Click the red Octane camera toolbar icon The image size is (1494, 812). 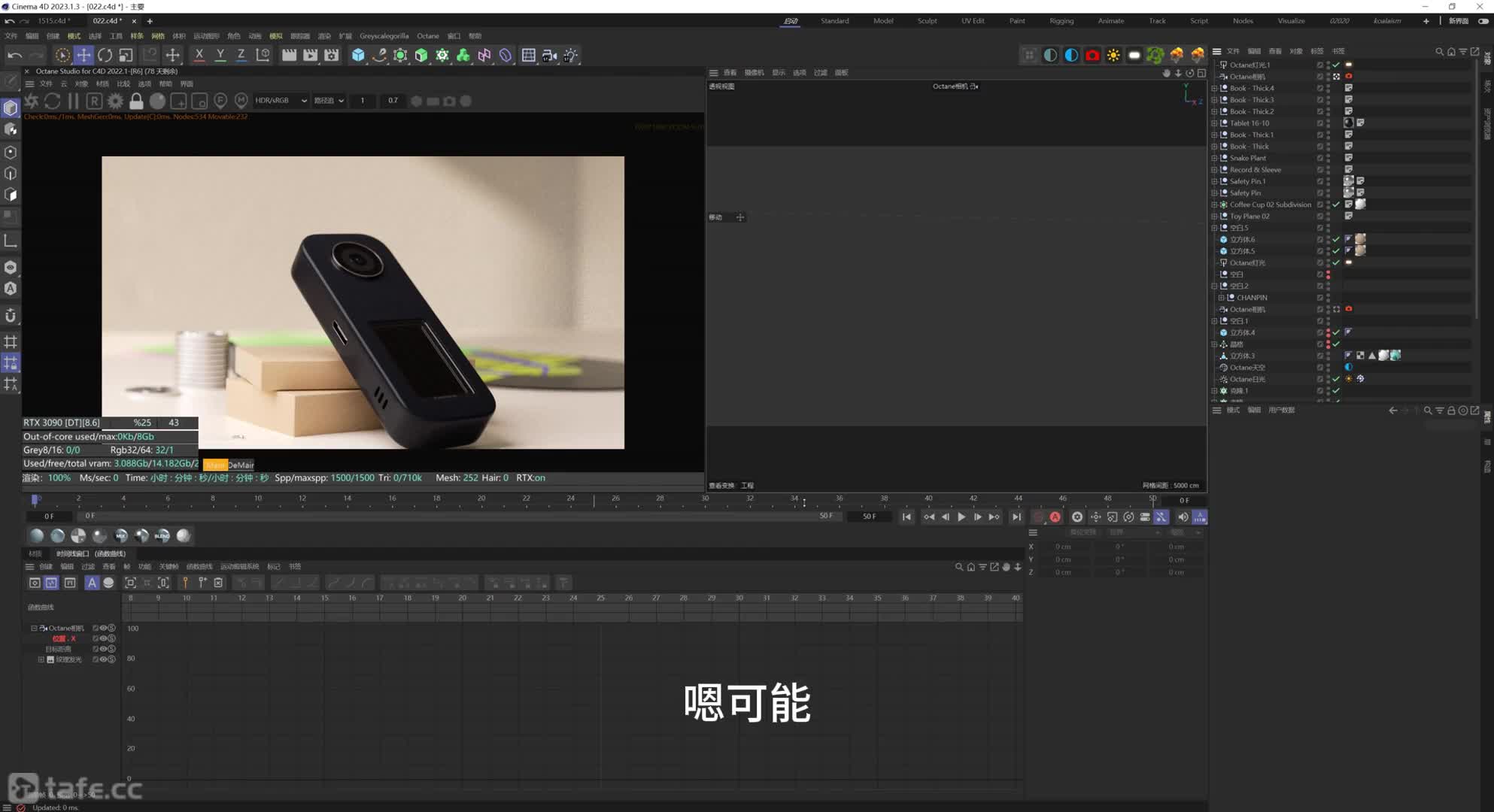pyautogui.click(x=1092, y=55)
